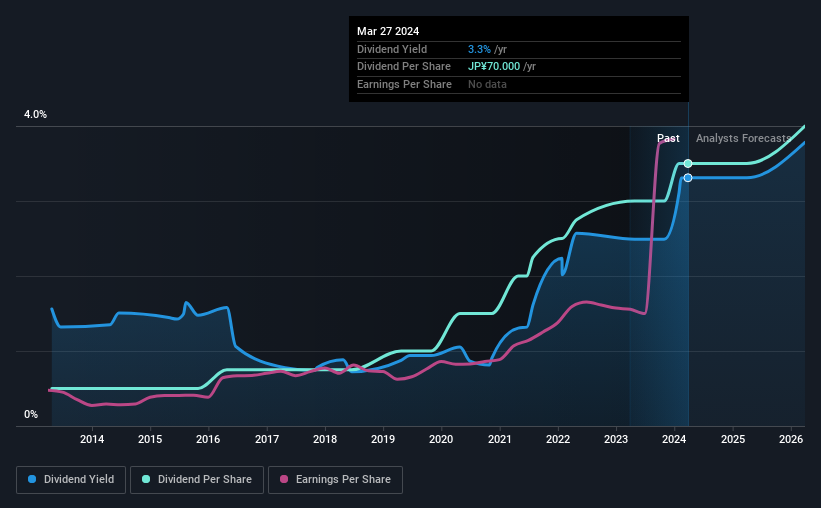Image resolution: width=821 pixels, height=508 pixels.
Task: Click the pink Earnings Per Share legend dot
Action: pyautogui.click(x=284, y=479)
